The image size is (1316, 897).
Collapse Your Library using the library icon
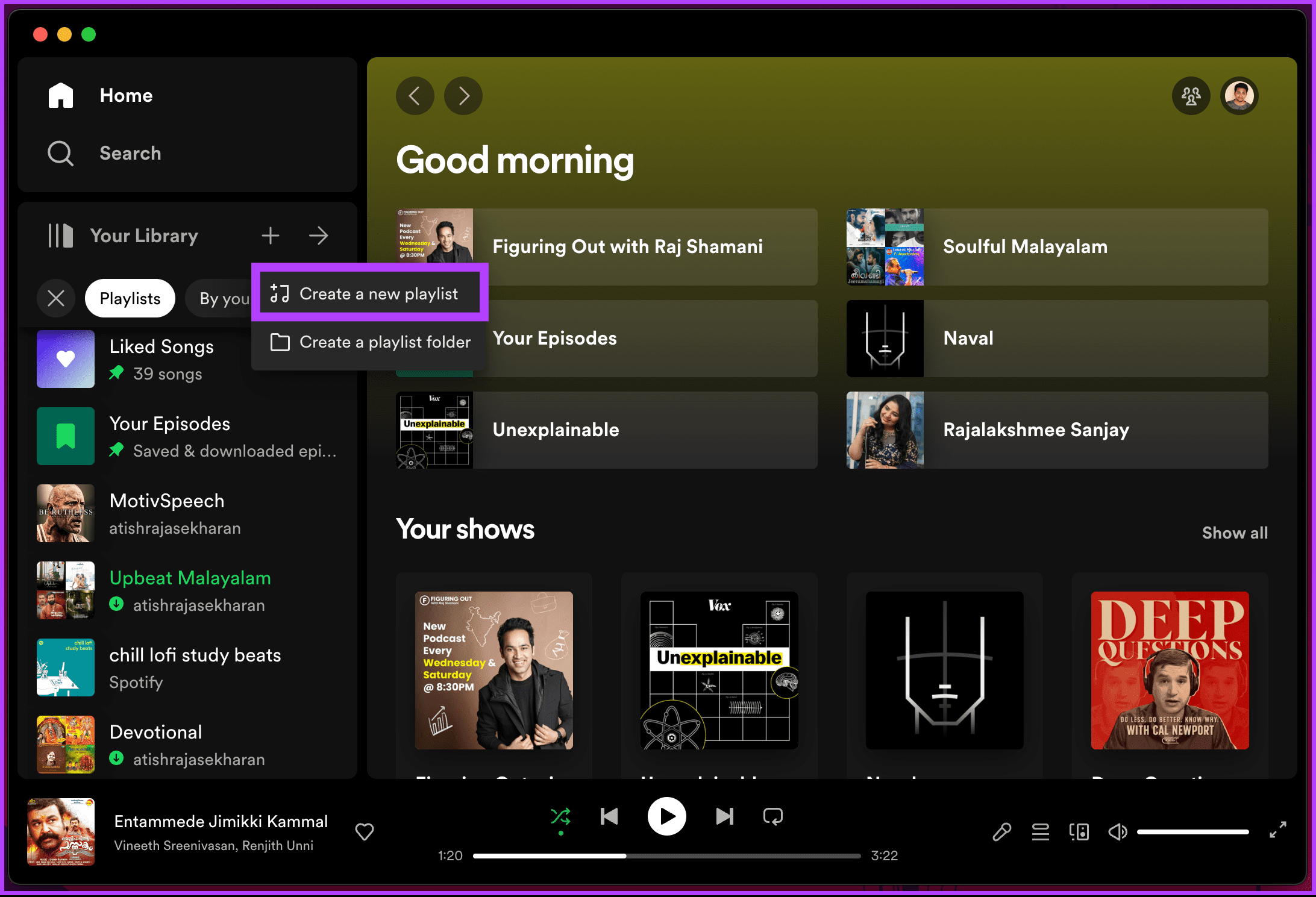[60, 236]
